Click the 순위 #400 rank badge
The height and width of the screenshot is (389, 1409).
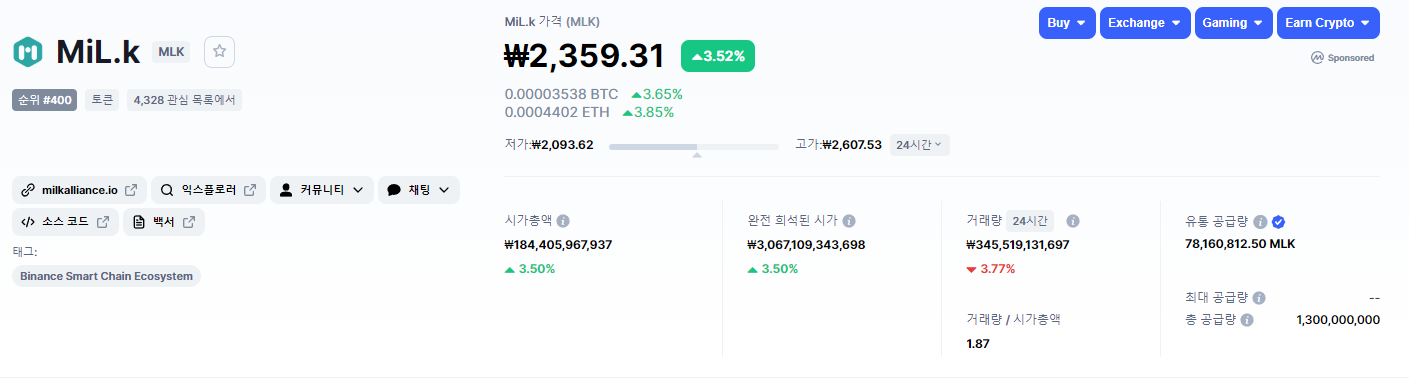(44, 100)
